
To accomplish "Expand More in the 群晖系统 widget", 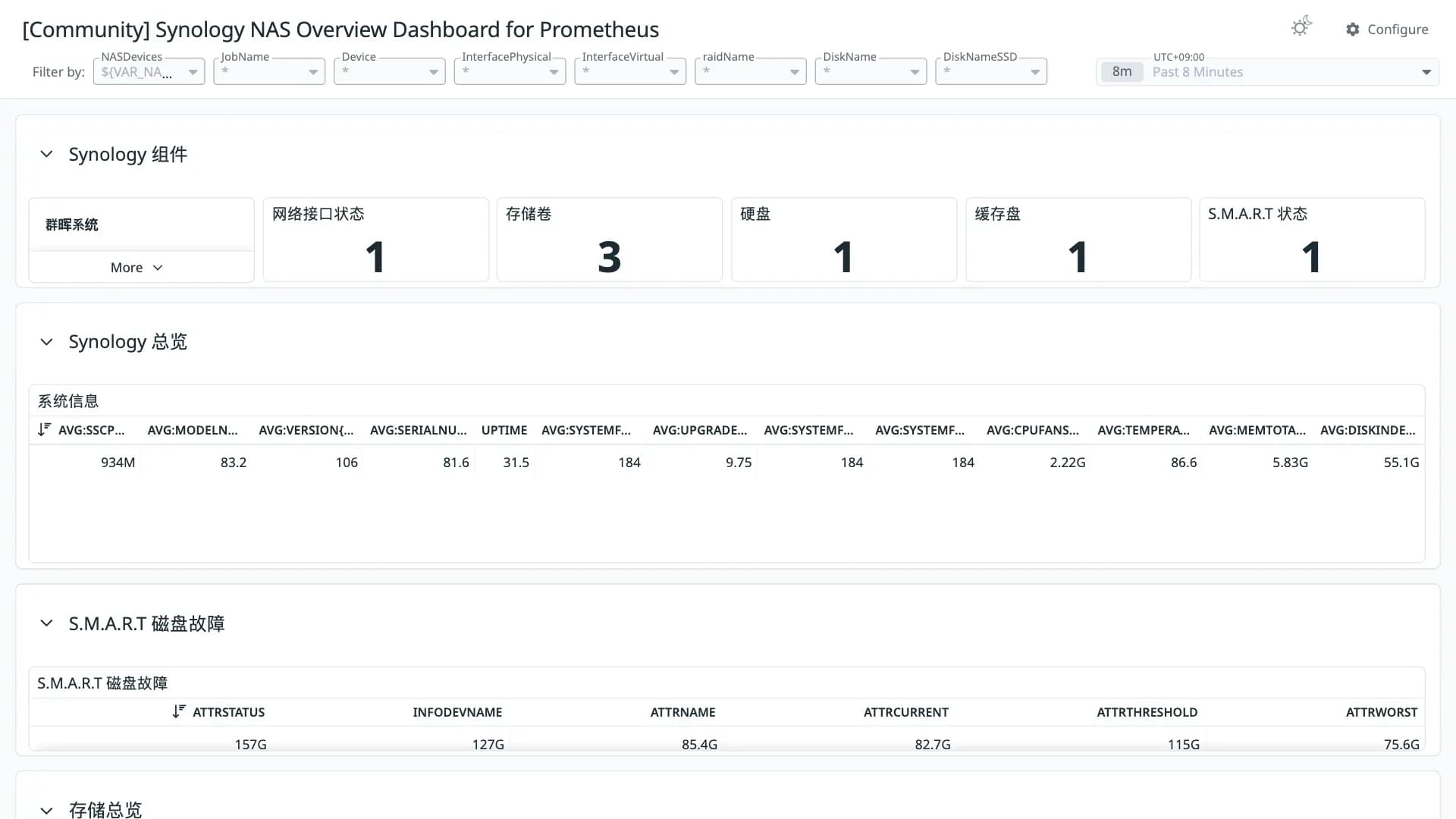I will [136, 267].
